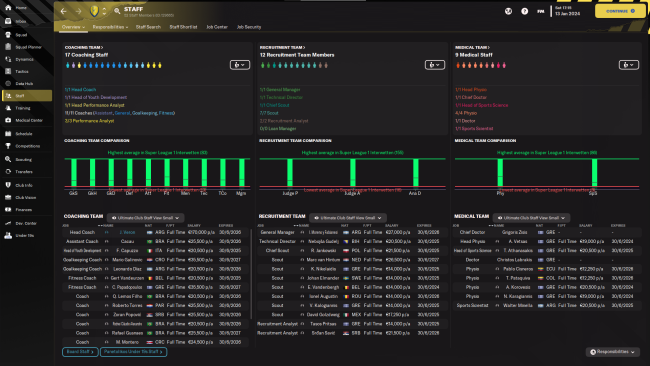650x366 pixels.
Task: Expand Medical Team staff action dropdown
Action: (x=629, y=65)
